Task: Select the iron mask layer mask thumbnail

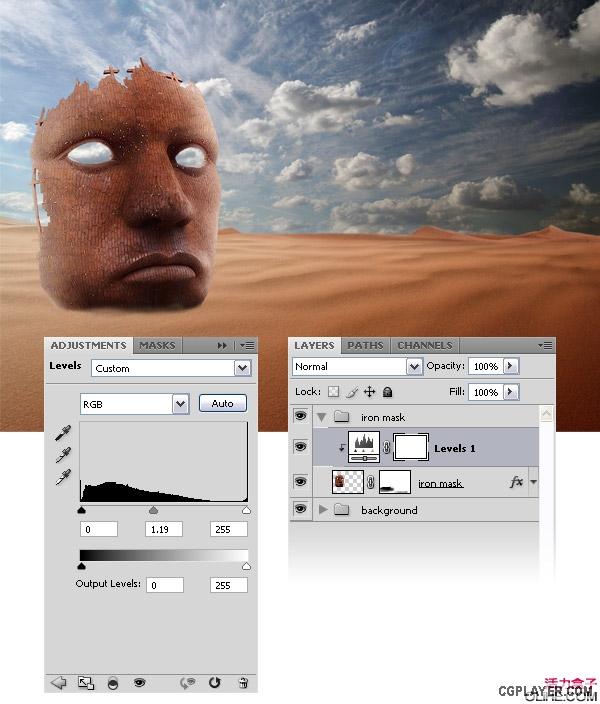Action: (x=395, y=482)
